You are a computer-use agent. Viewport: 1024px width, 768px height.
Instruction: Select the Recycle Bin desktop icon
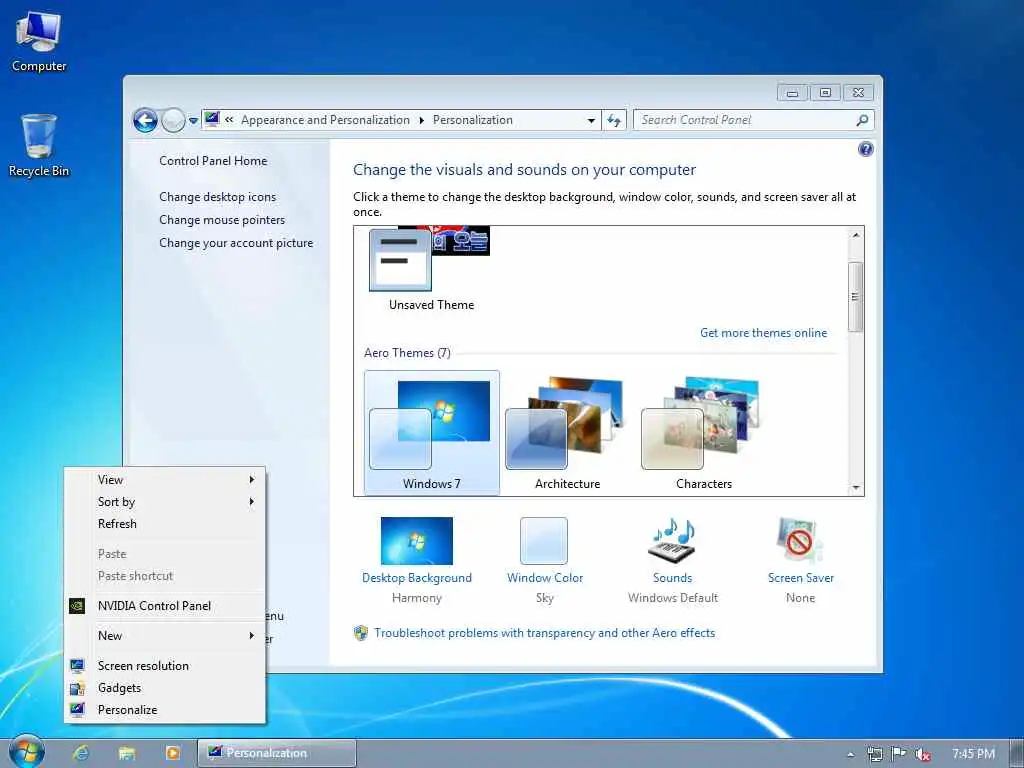[x=39, y=145]
